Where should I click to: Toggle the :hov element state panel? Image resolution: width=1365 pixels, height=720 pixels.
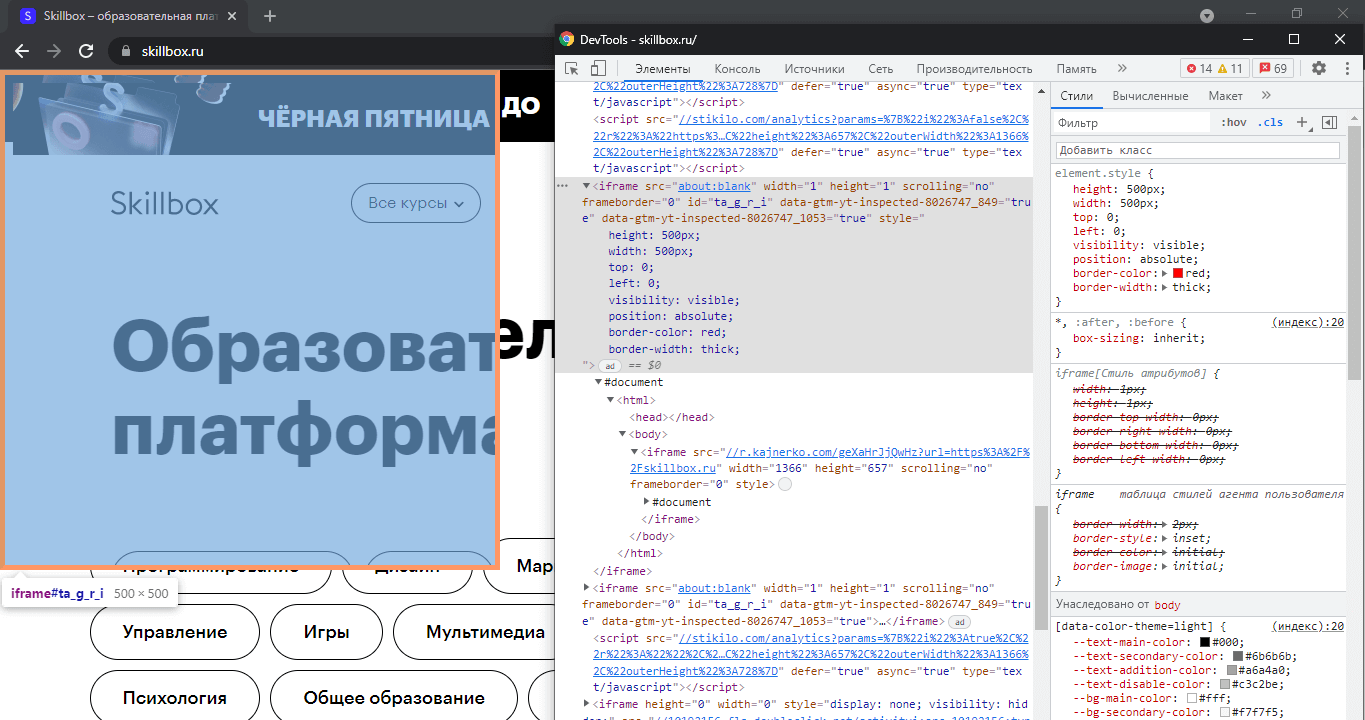pyautogui.click(x=1234, y=122)
